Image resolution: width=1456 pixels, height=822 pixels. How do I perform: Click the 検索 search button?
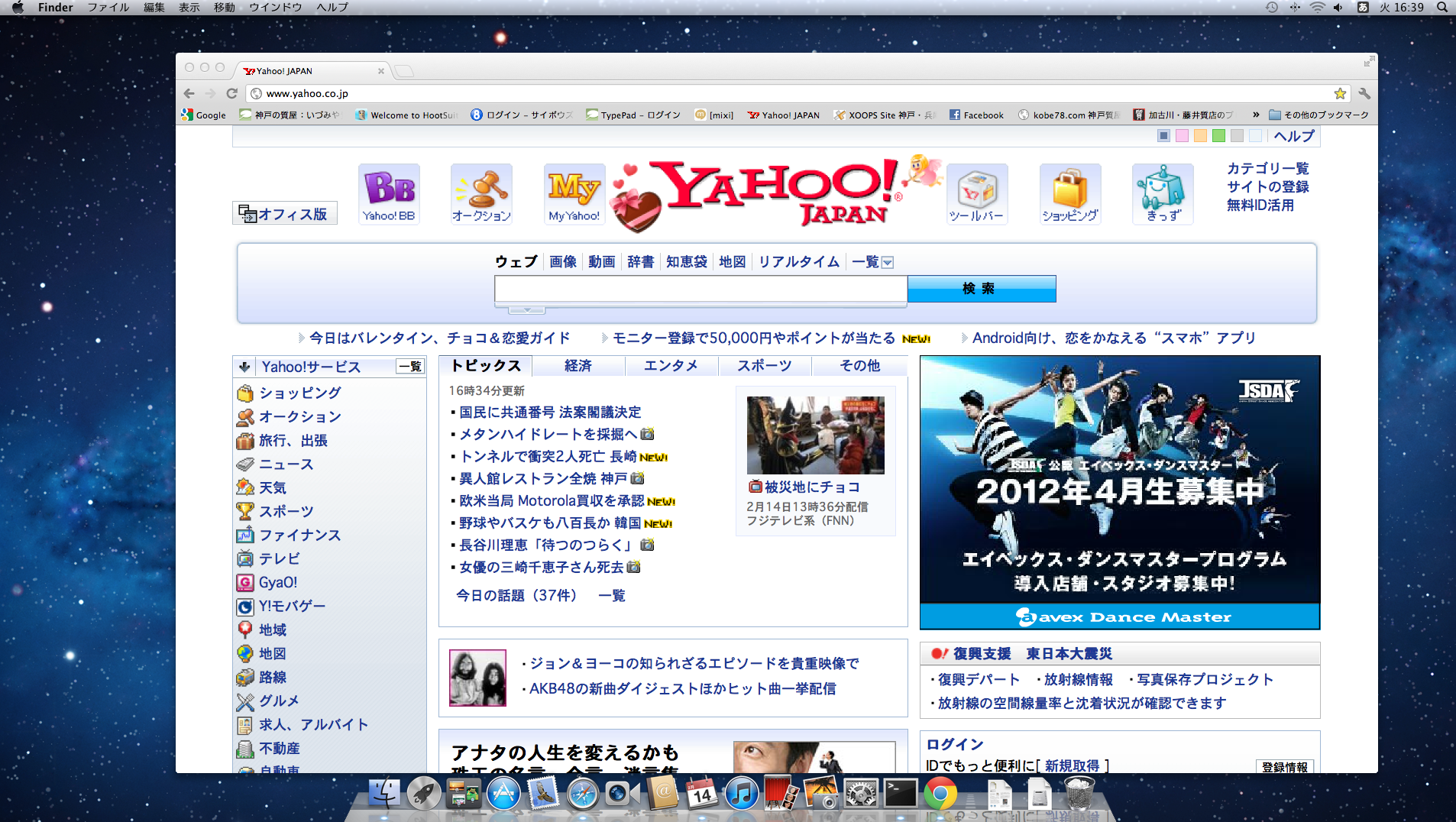tap(982, 289)
